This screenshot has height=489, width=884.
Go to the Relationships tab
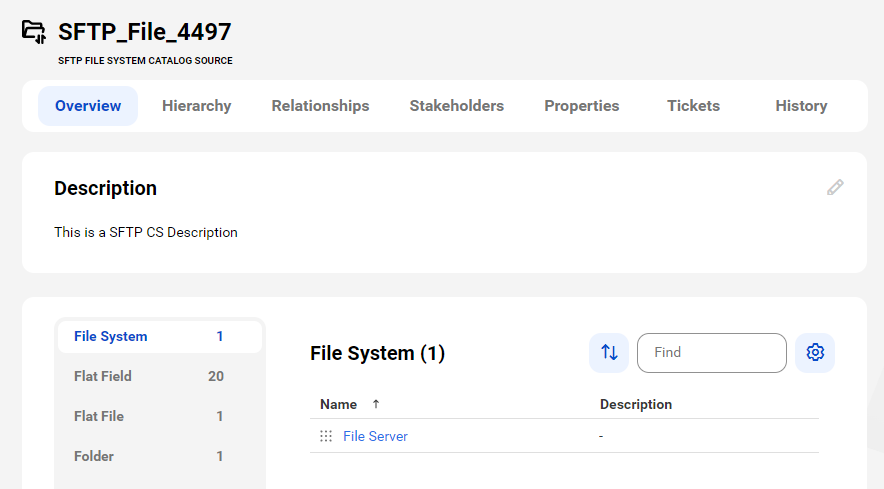click(x=320, y=106)
